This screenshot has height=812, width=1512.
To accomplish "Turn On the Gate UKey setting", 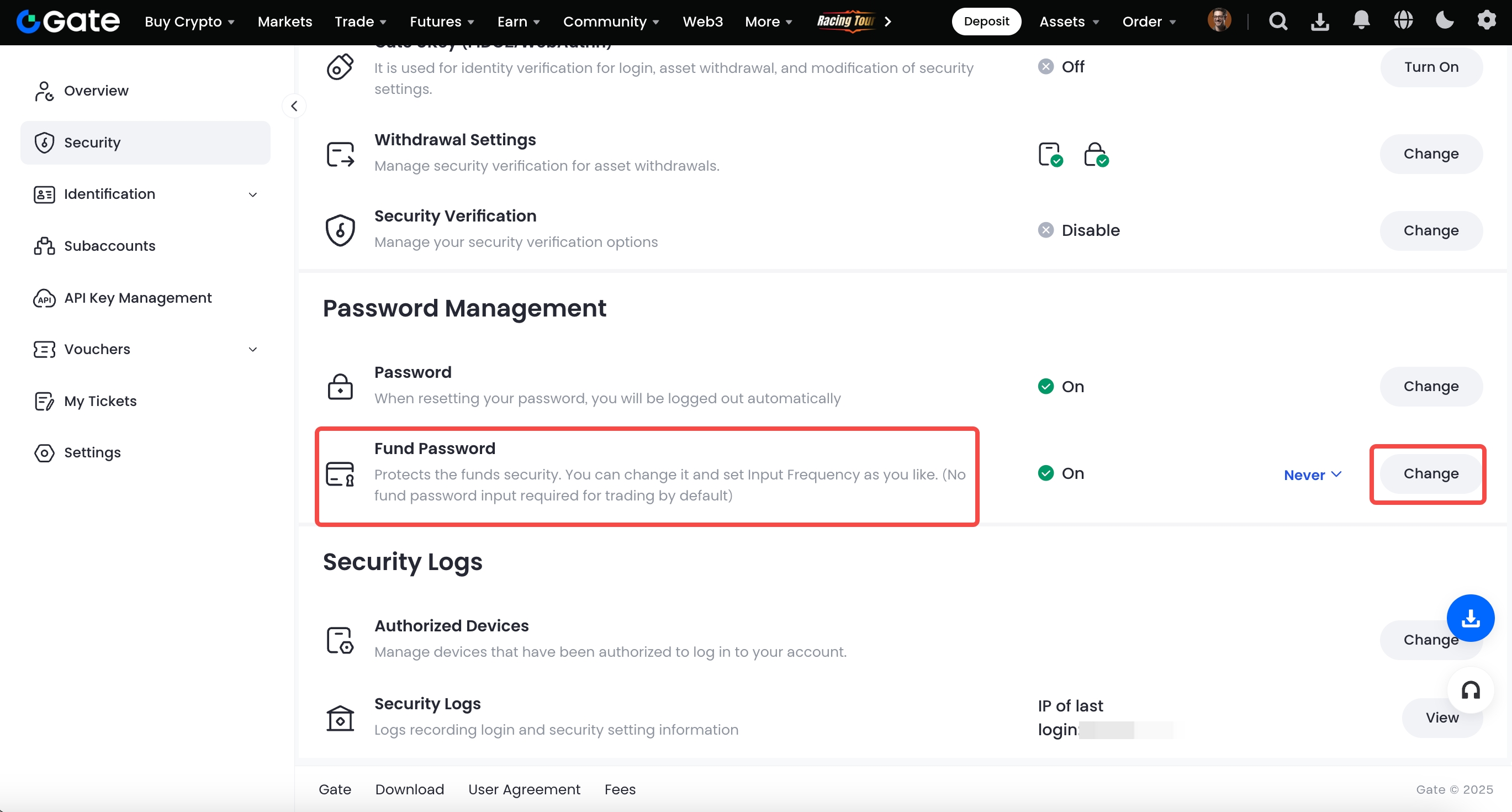I will click(x=1430, y=67).
